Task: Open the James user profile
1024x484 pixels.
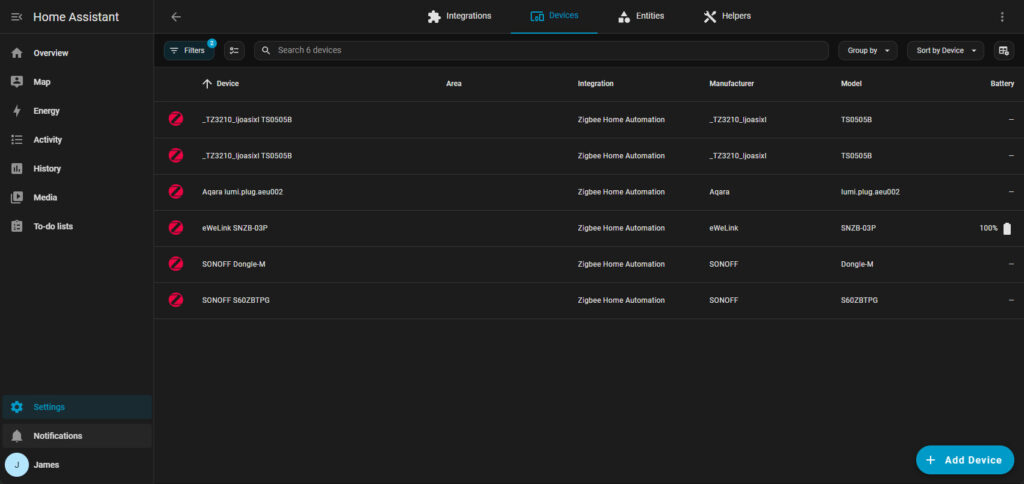Action: 46,465
